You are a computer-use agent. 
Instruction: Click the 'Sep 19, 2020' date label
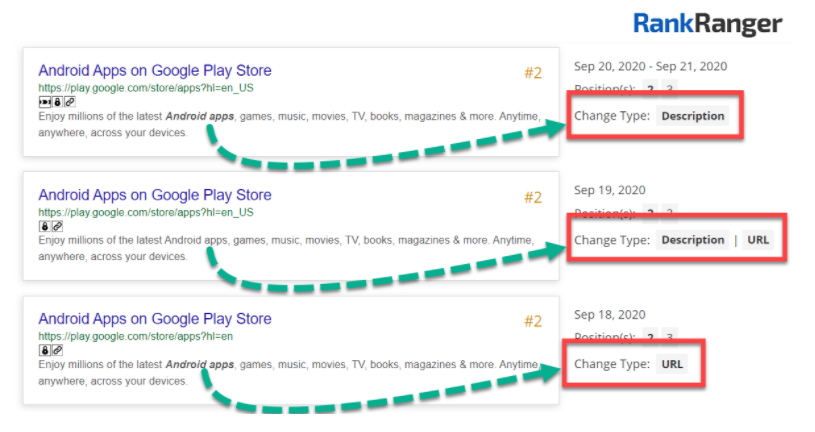click(610, 190)
